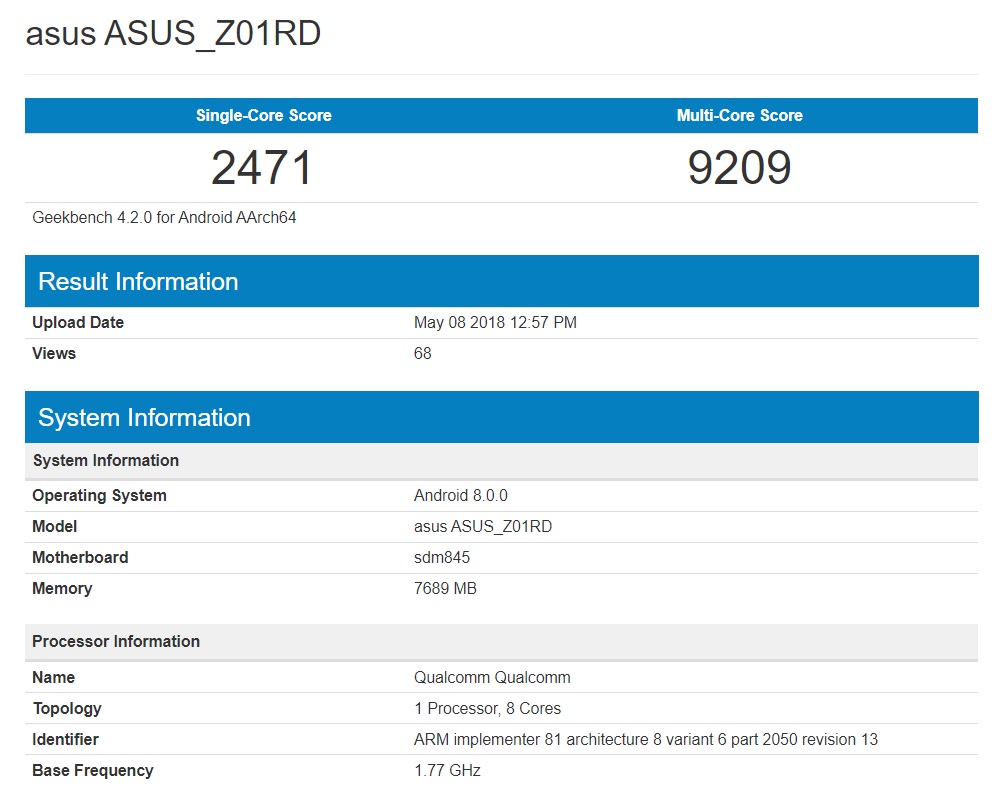
Task: Click the Result Information section header
Action: coord(502,281)
